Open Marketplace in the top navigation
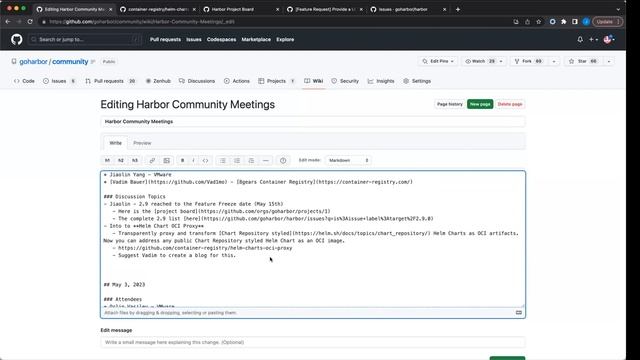Image resolution: width=640 pixels, height=360 pixels. (x=256, y=40)
